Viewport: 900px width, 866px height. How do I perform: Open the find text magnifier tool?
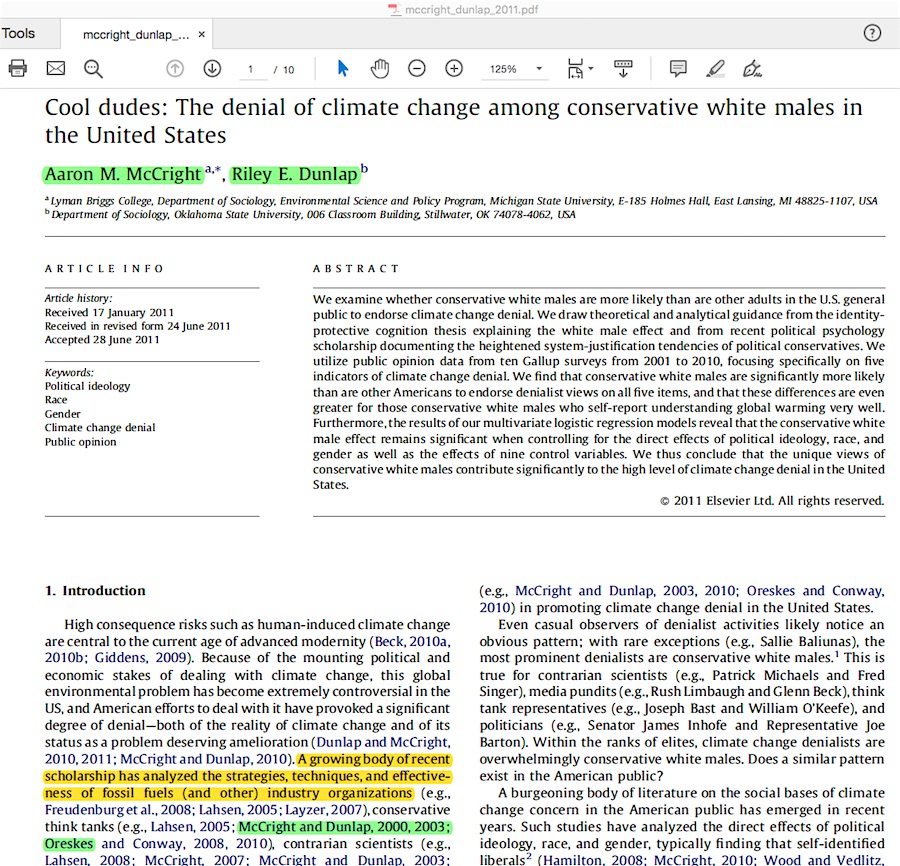pyautogui.click(x=93, y=69)
